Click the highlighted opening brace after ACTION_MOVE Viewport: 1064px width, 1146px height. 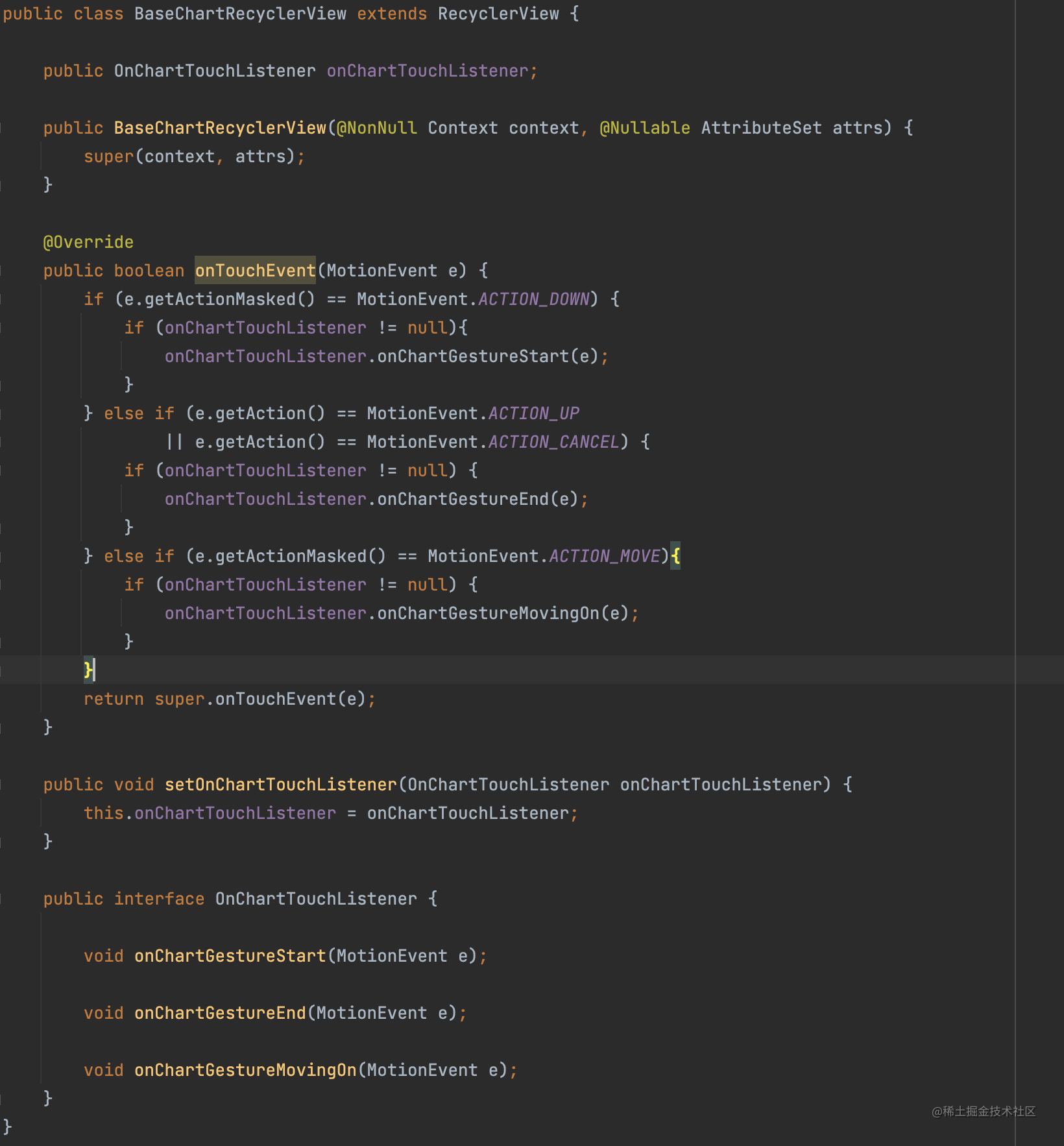click(675, 556)
